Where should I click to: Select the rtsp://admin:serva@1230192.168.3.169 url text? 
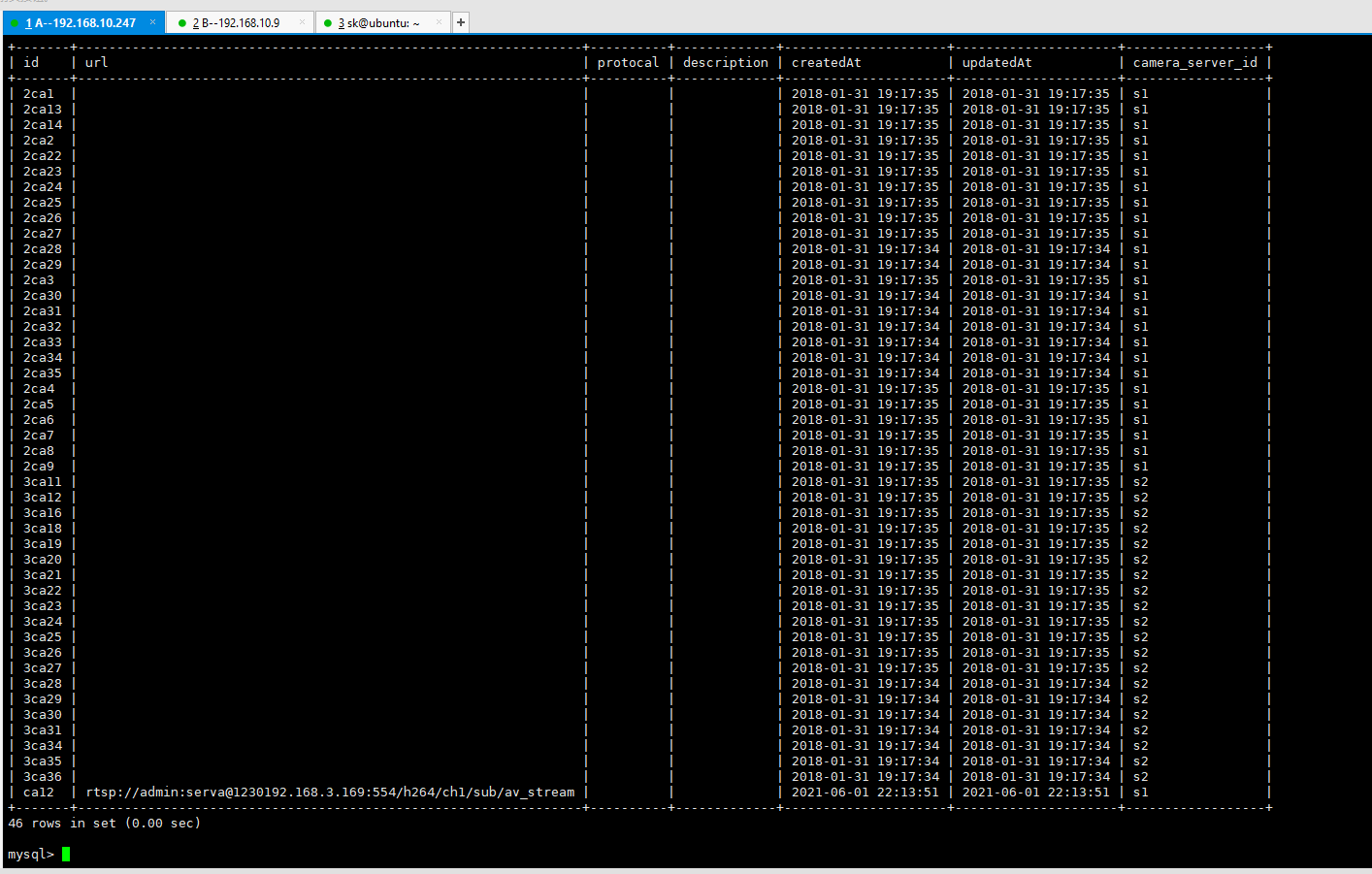pos(330,792)
